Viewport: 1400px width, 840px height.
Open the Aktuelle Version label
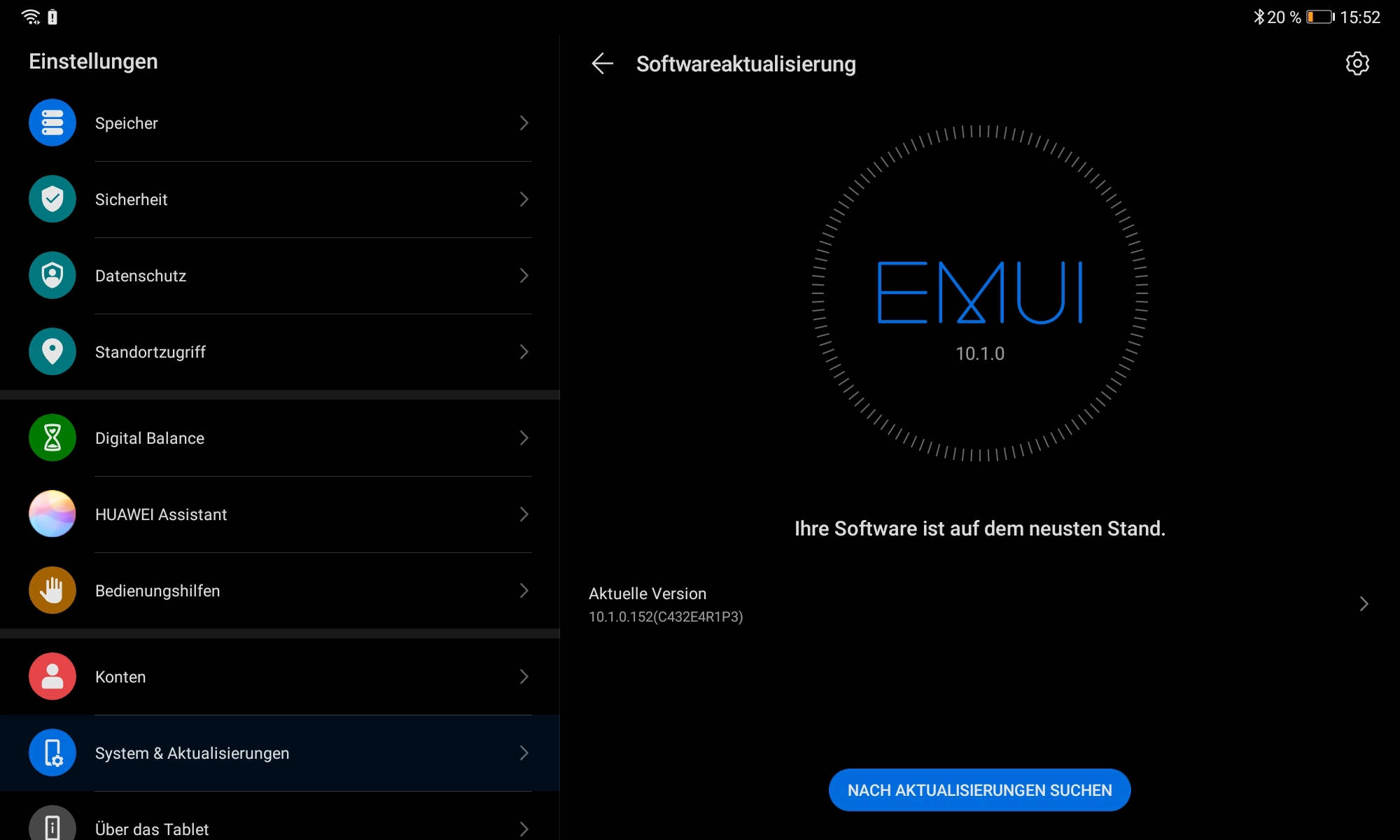click(x=647, y=594)
